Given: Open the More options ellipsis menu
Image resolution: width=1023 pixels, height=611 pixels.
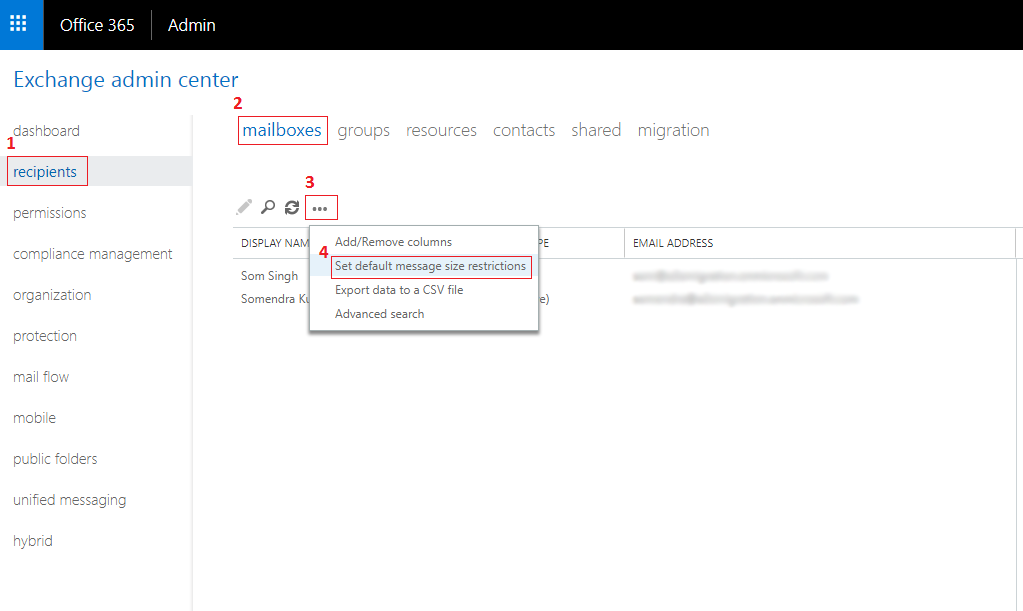Looking at the screenshot, I should pos(320,206).
